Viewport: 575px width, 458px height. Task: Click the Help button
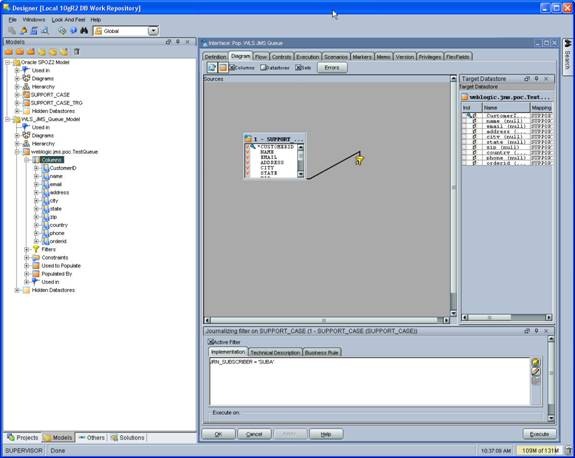(x=326, y=434)
